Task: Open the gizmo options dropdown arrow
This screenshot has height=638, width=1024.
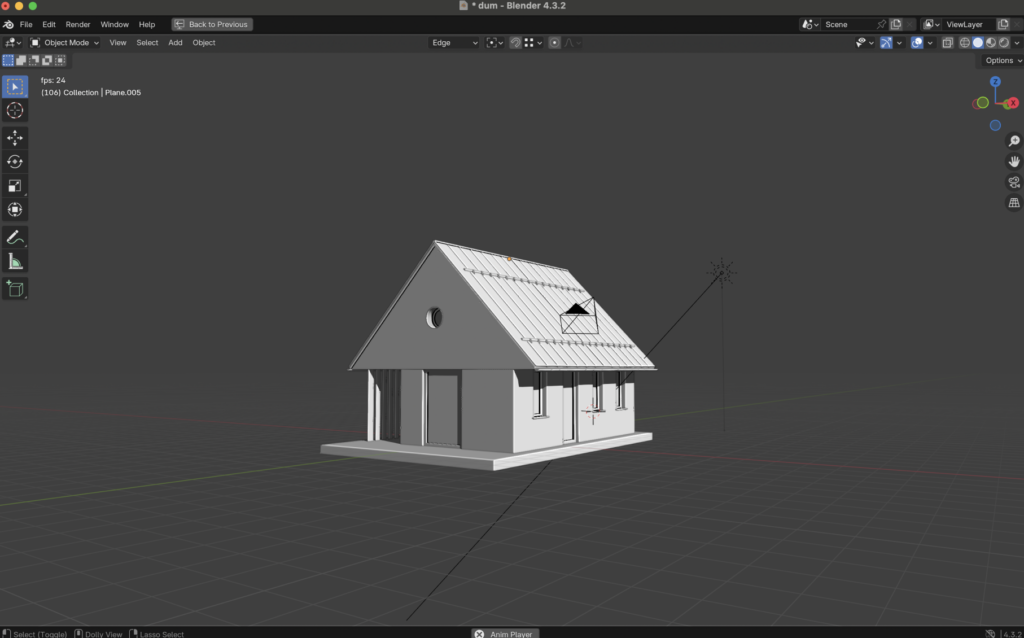Action: pyautogui.click(x=899, y=42)
